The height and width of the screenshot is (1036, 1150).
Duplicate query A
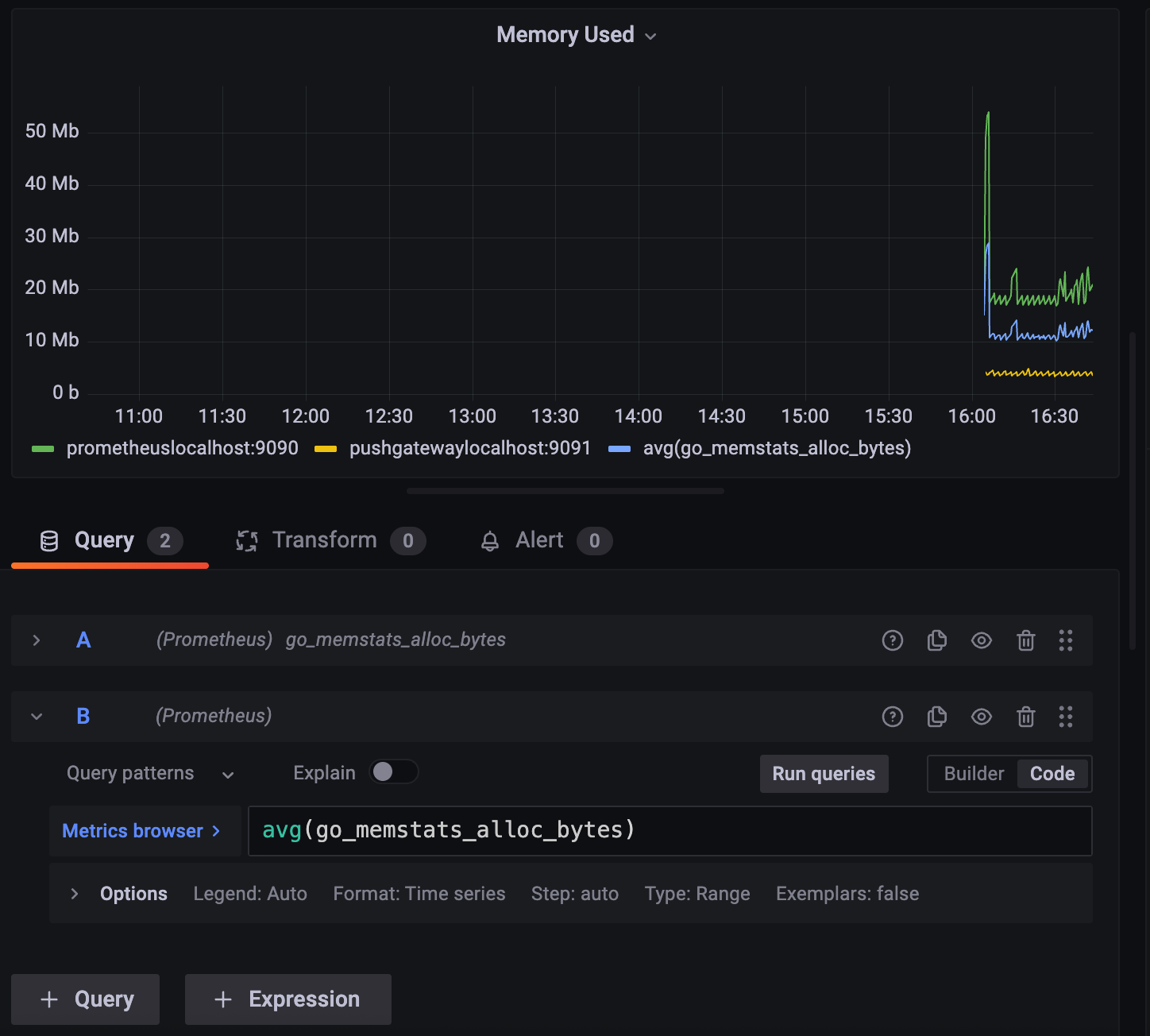point(937,640)
